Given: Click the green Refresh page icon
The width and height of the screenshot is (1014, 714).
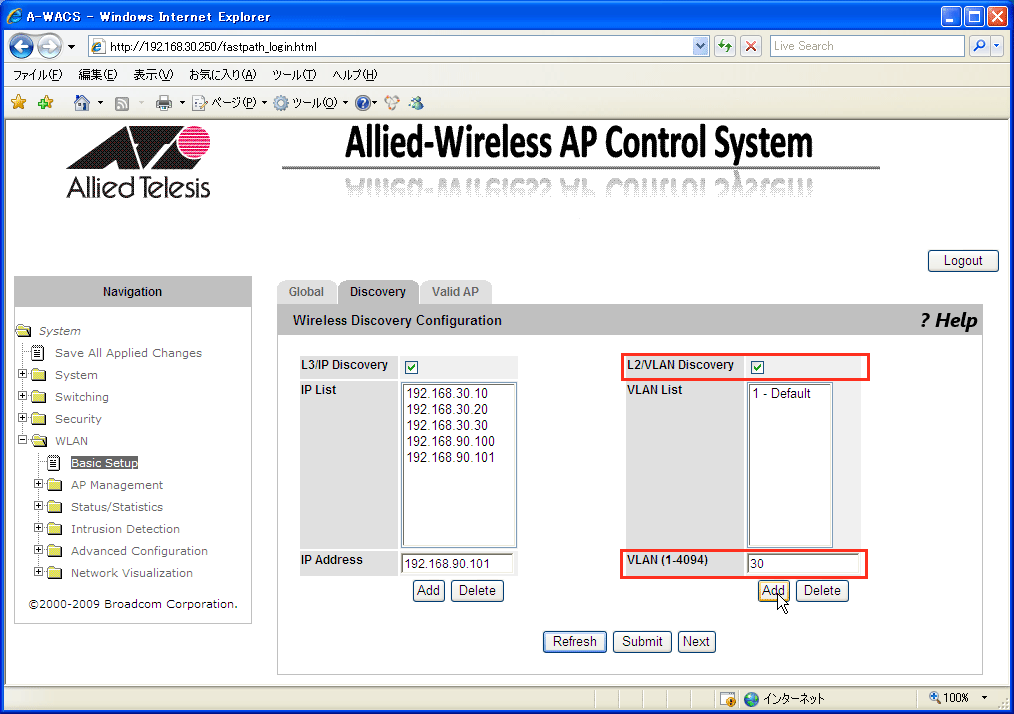Looking at the screenshot, I should point(725,47).
